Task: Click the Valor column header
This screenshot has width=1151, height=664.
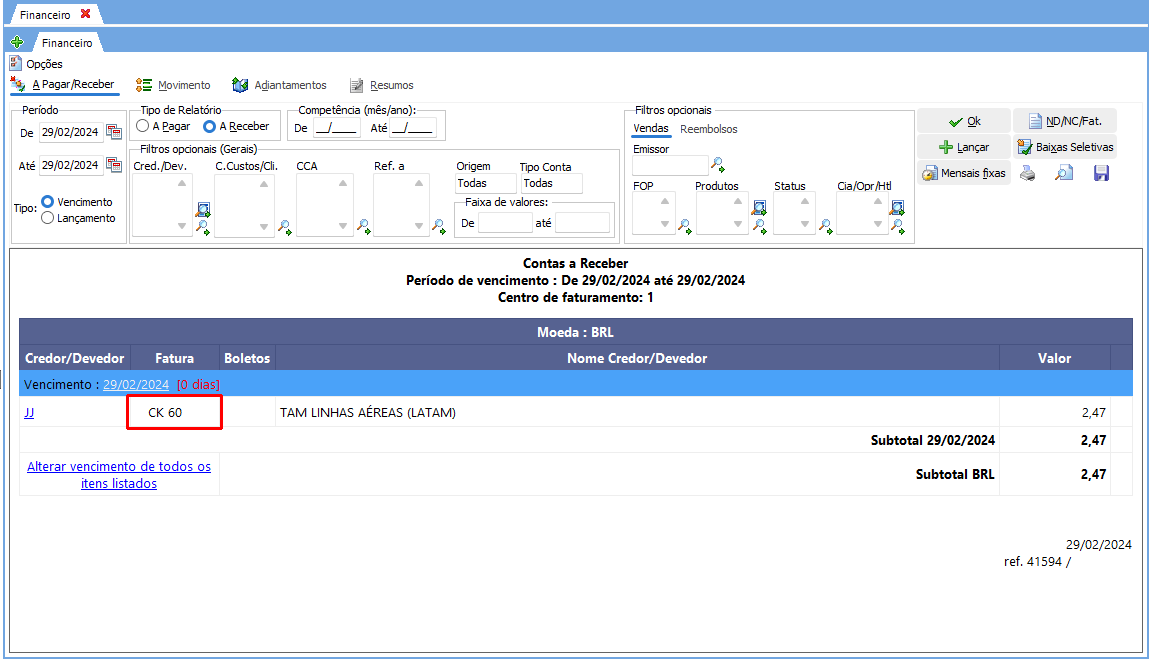Action: 1054,358
